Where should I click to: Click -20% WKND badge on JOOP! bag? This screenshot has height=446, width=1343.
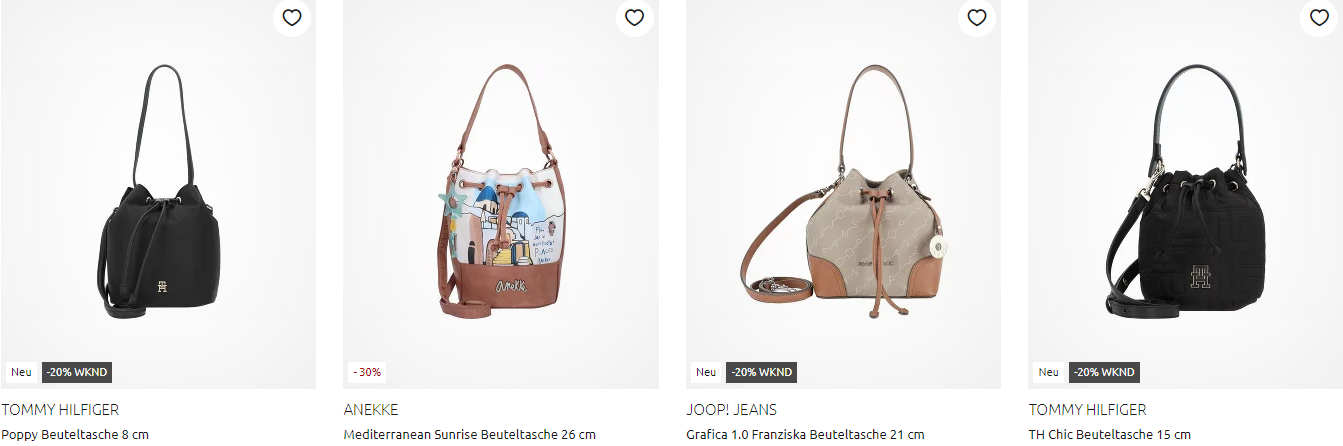761,372
